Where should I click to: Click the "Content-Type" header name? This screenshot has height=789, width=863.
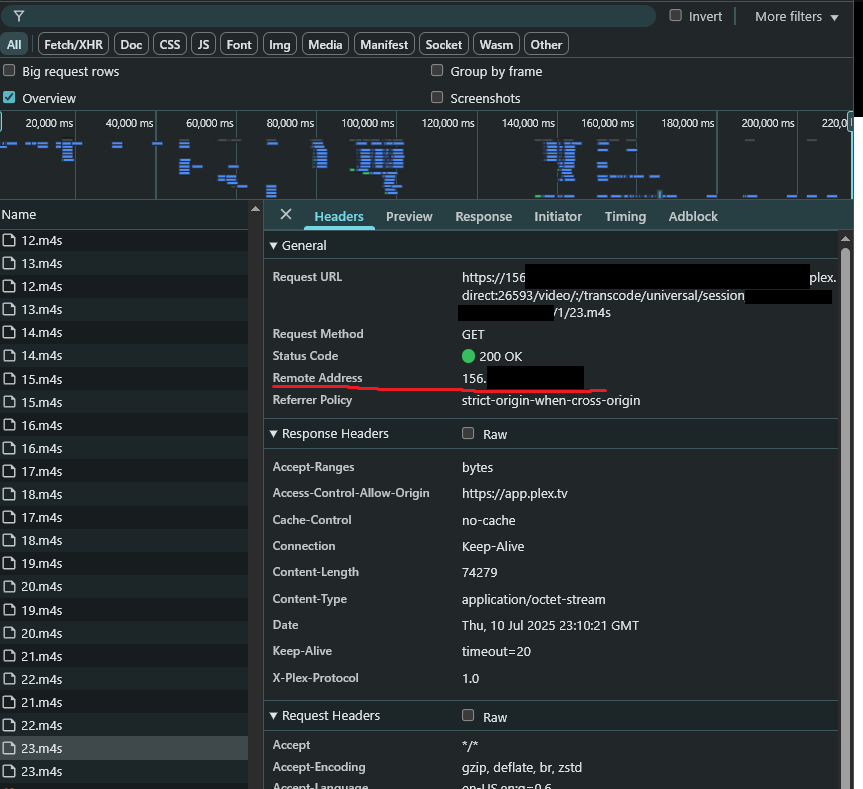(x=309, y=599)
